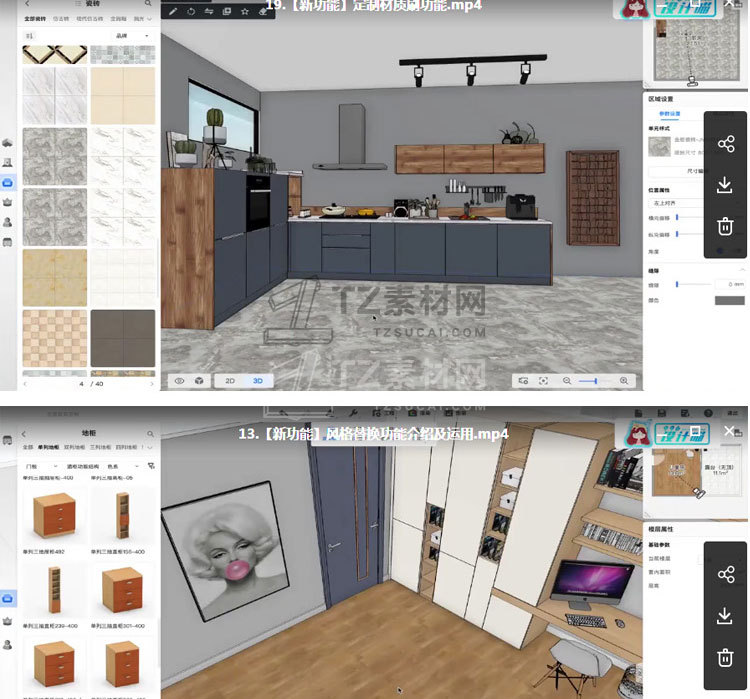
Task: Expand more tile category tabs chevron
Action: (x=150, y=19)
